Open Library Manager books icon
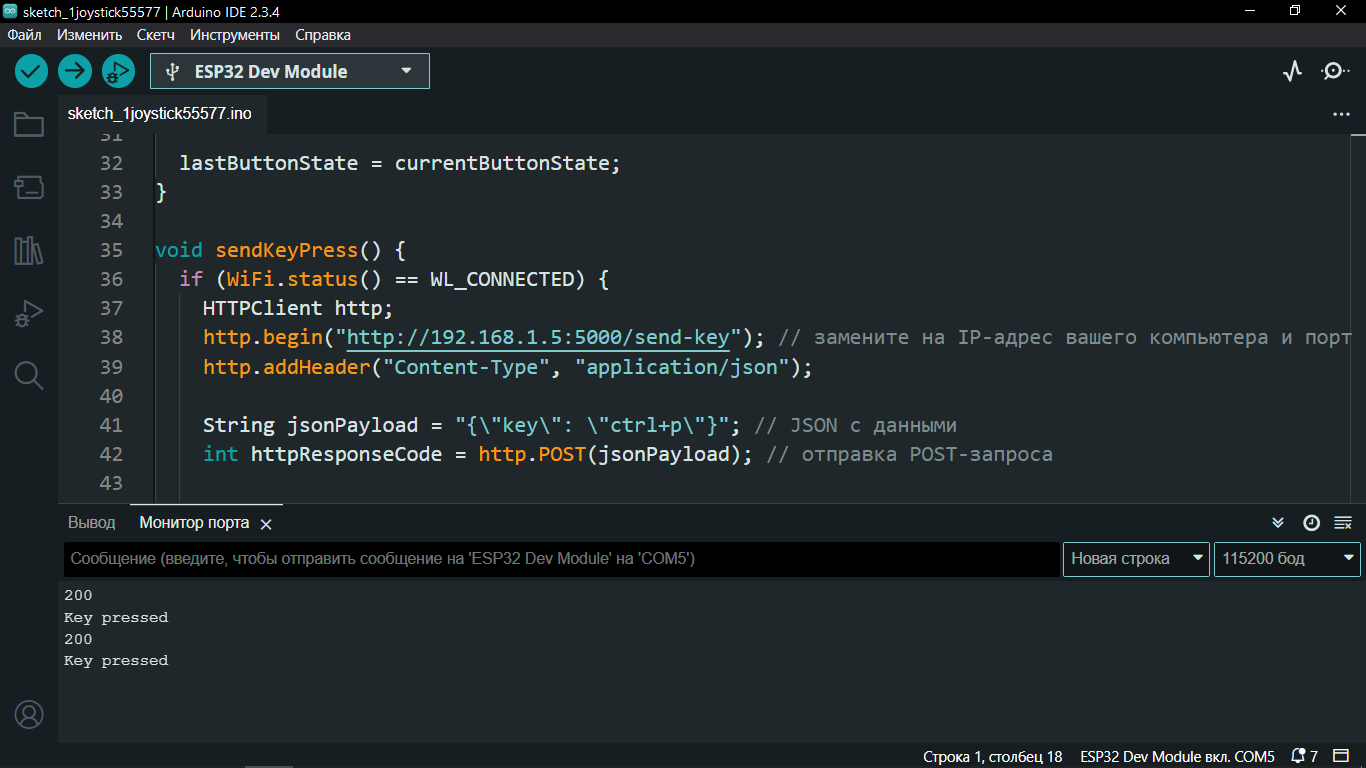This screenshot has height=768, width=1366. tap(29, 250)
